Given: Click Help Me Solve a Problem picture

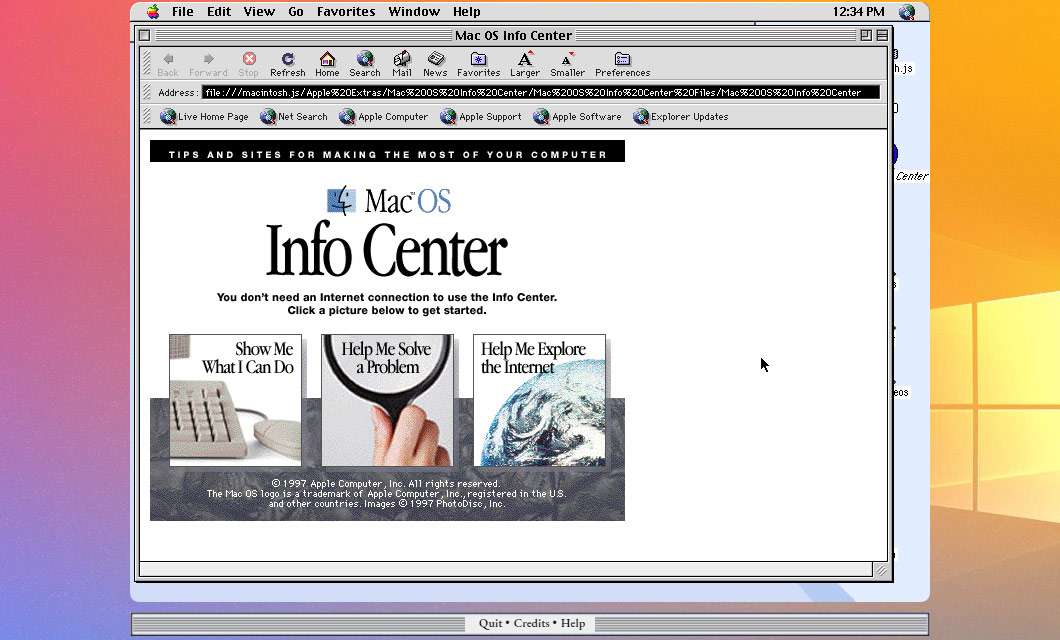Looking at the screenshot, I should click(x=387, y=400).
